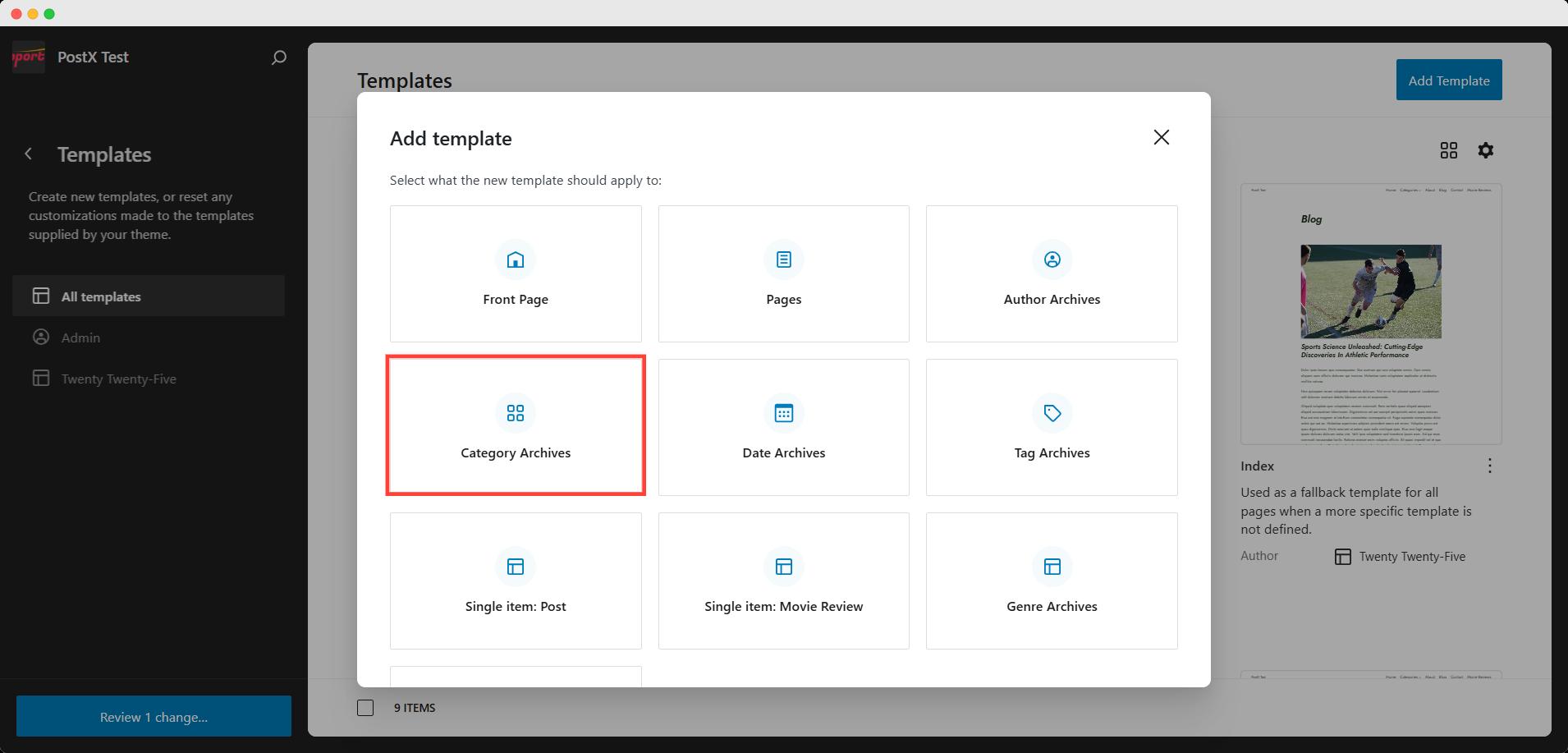The width and height of the screenshot is (1568, 753).
Task: Open Index template three-dot actions menu
Action: [x=1490, y=466]
